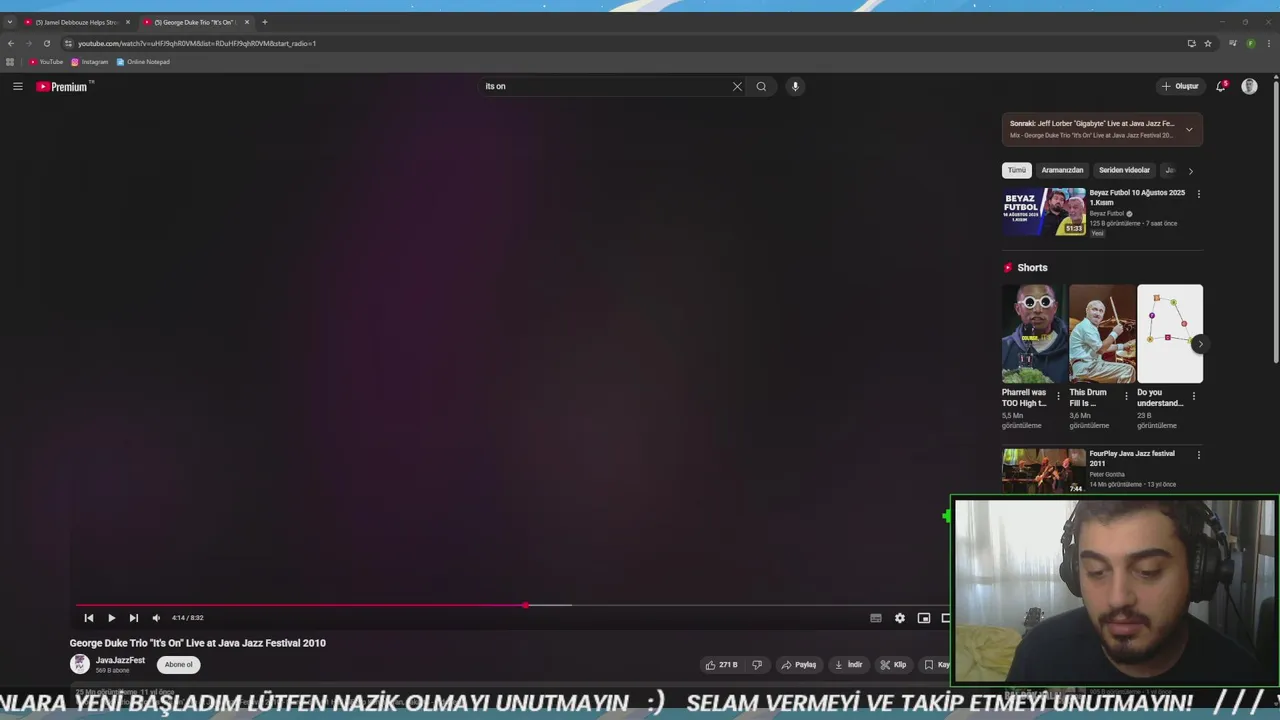This screenshot has width=1280, height=720.
Task: Open FourPlay Java Jazz festival thumbnail
Action: click(x=1044, y=470)
